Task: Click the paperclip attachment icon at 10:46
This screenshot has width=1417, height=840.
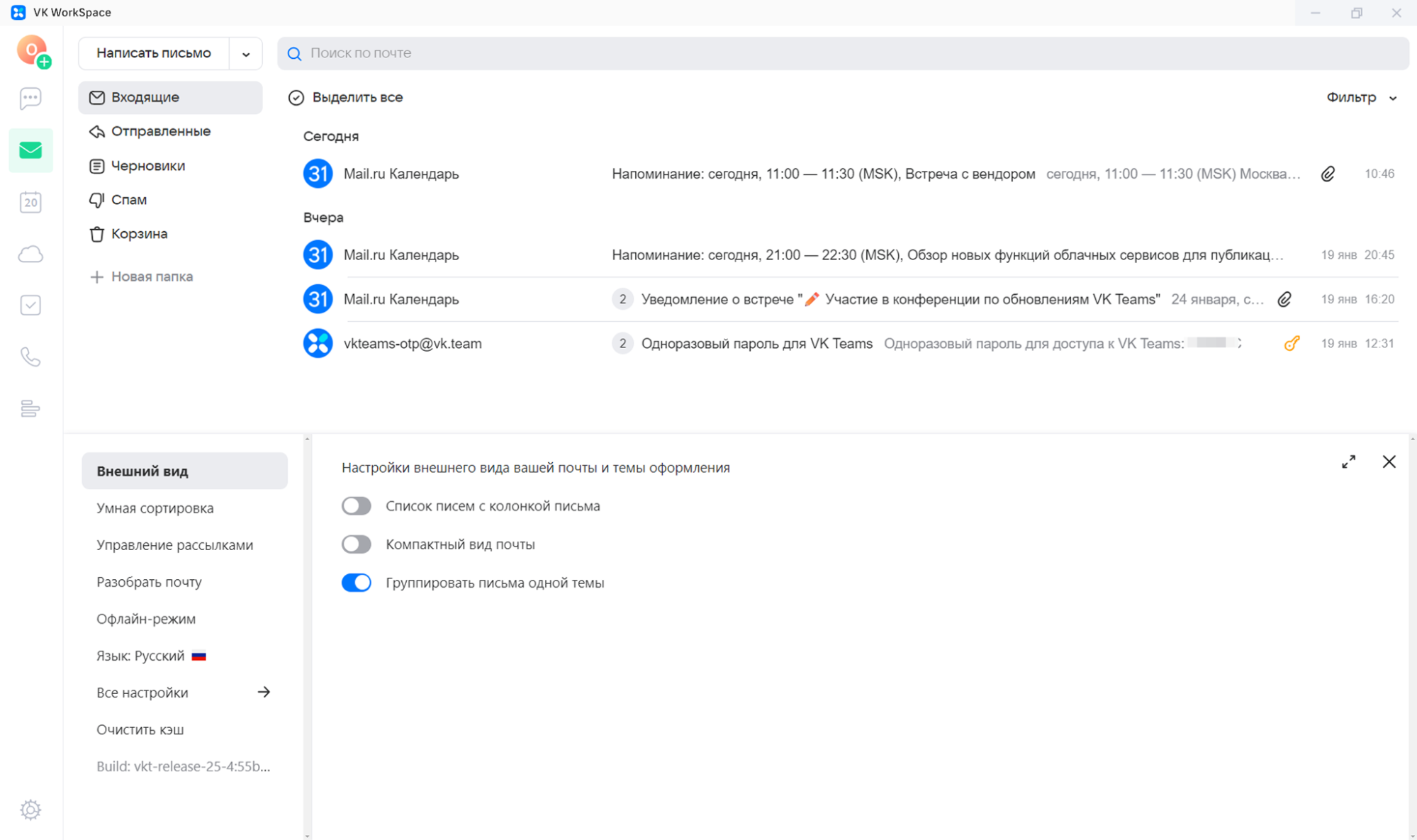Action: pos(1328,174)
